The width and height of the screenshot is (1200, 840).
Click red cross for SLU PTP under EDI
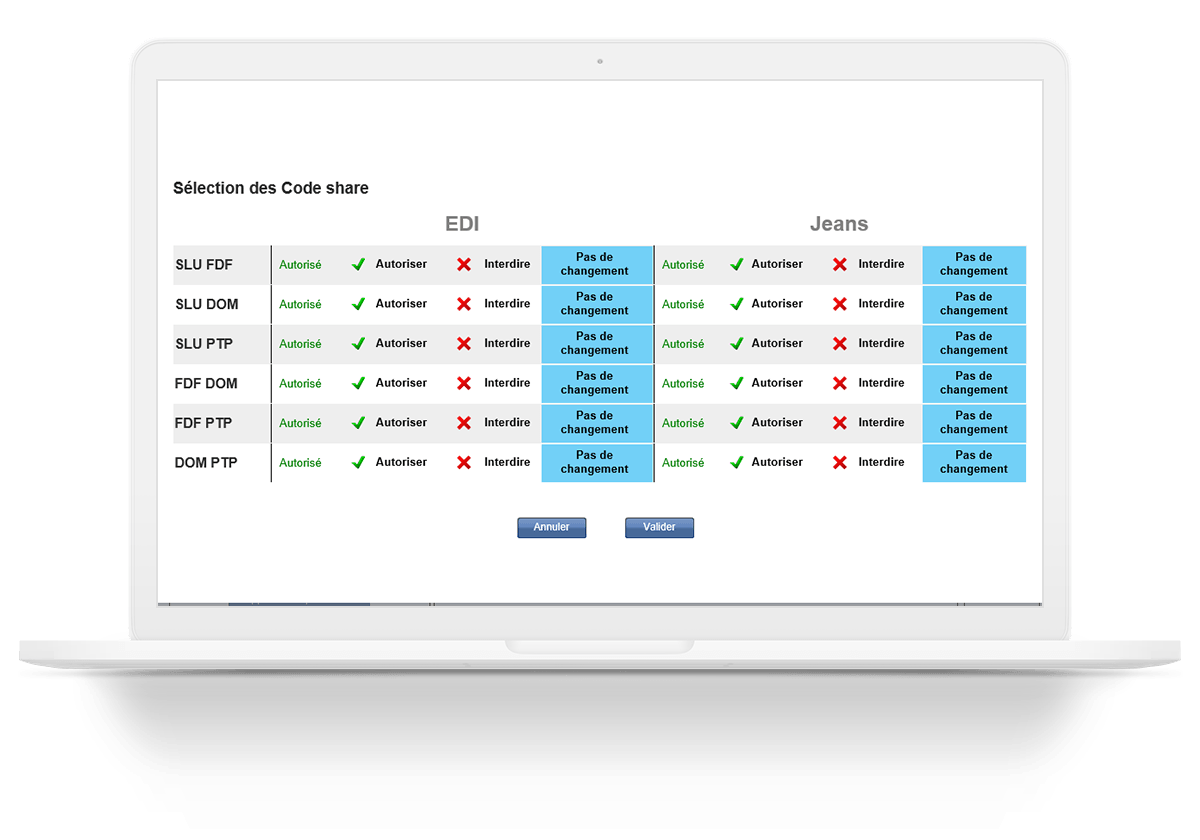pyautogui.click(x=464, y=344)
